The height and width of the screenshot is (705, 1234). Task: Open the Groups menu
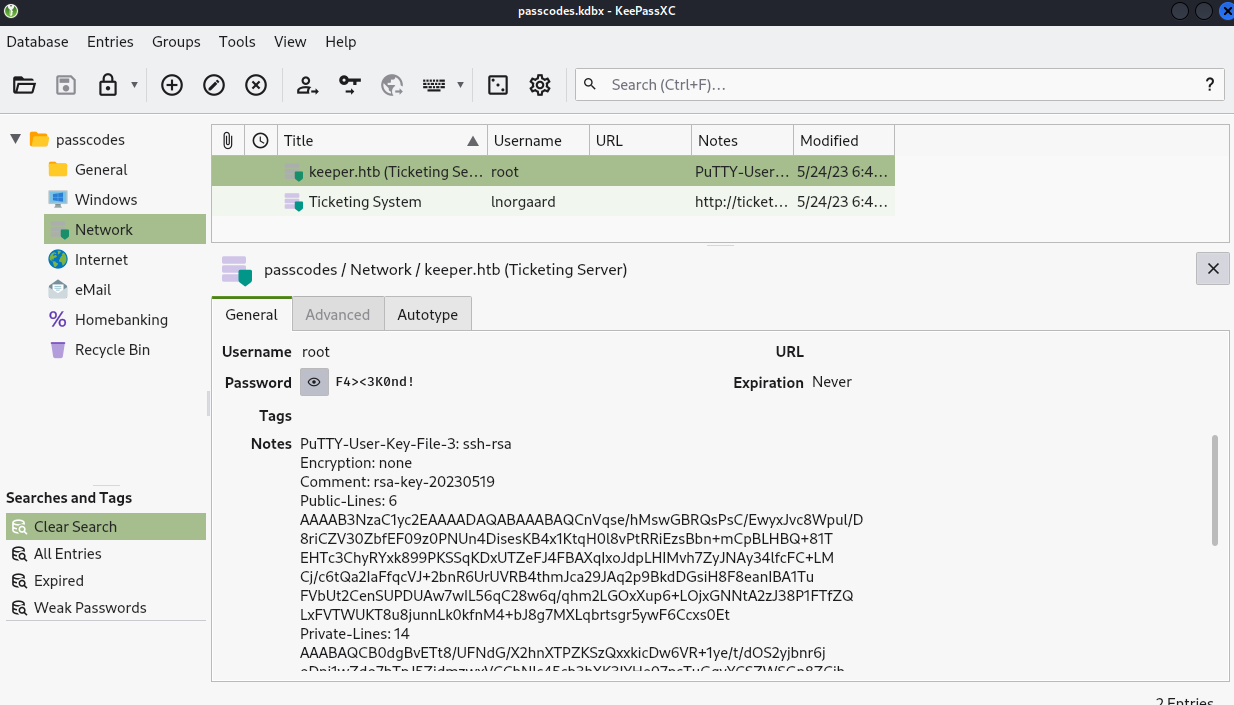coord(176,42)
